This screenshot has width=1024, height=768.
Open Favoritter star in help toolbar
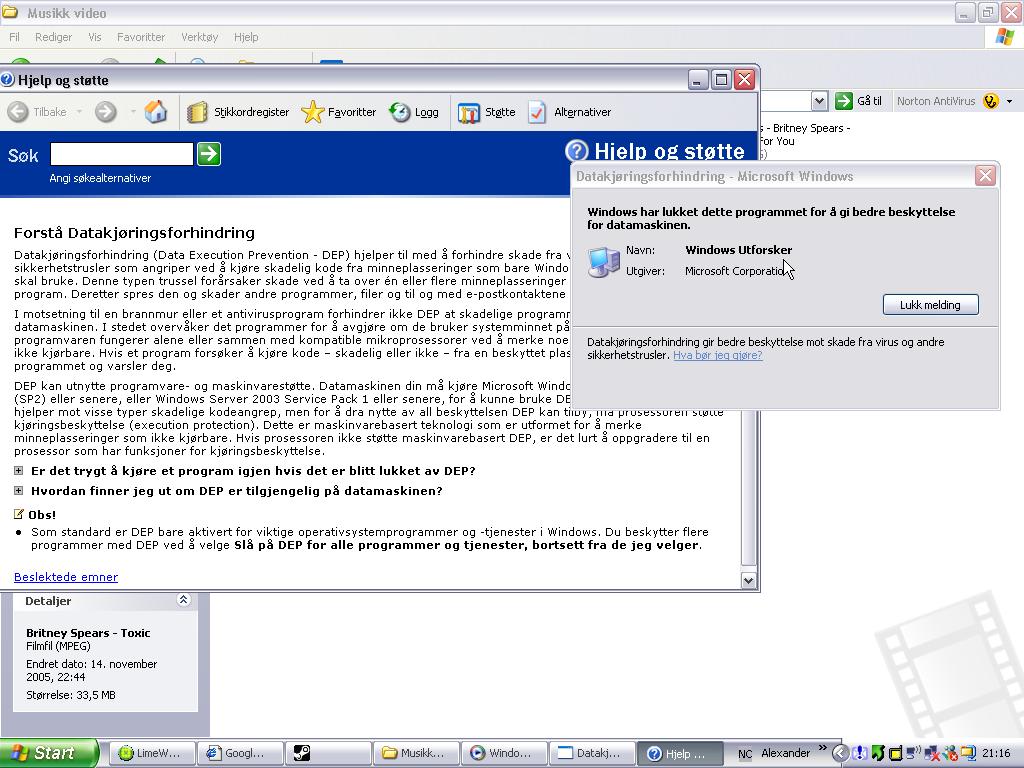tap(339, 112)
